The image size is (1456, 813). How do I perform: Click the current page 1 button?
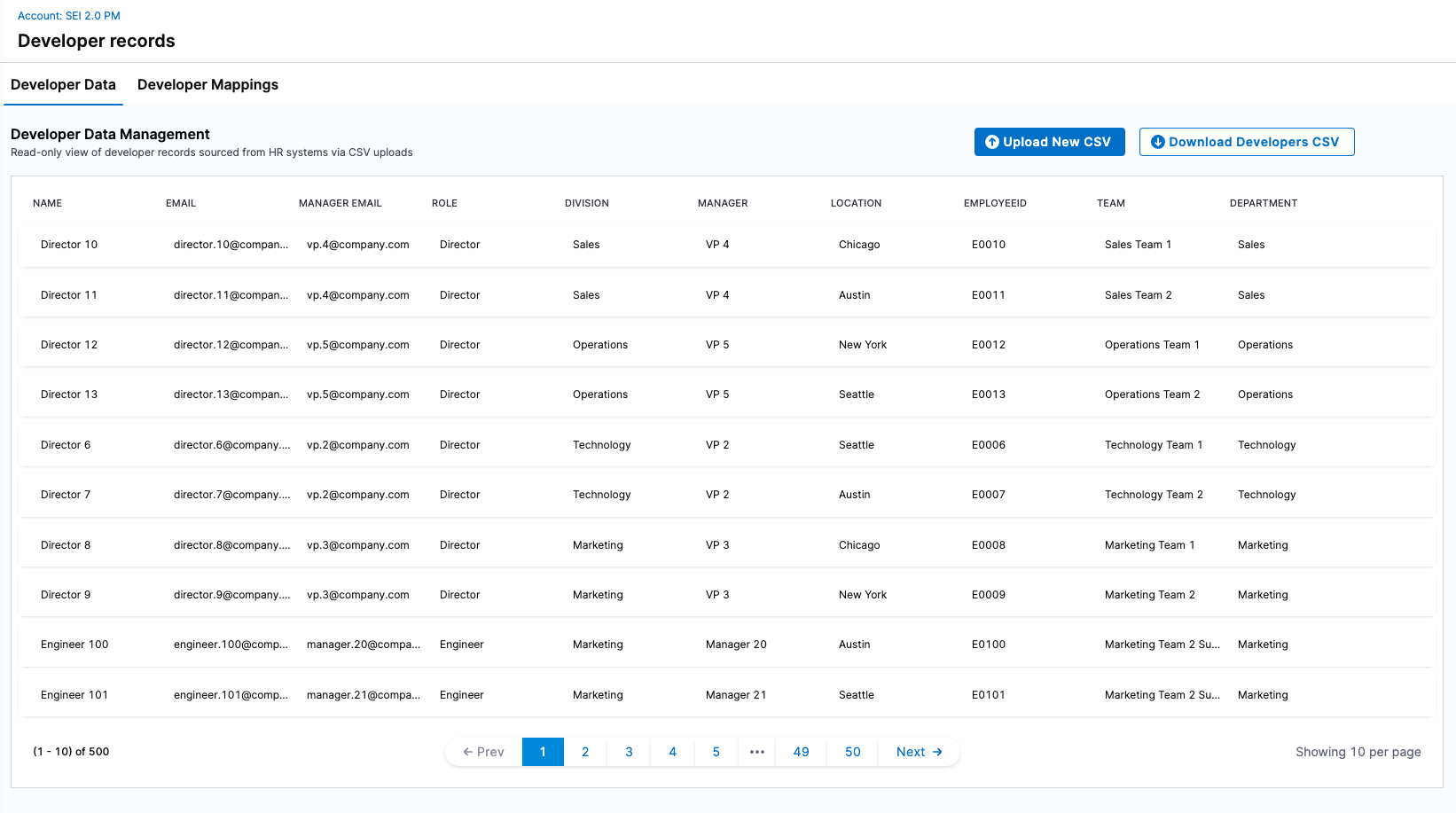(x=543, y=752)
